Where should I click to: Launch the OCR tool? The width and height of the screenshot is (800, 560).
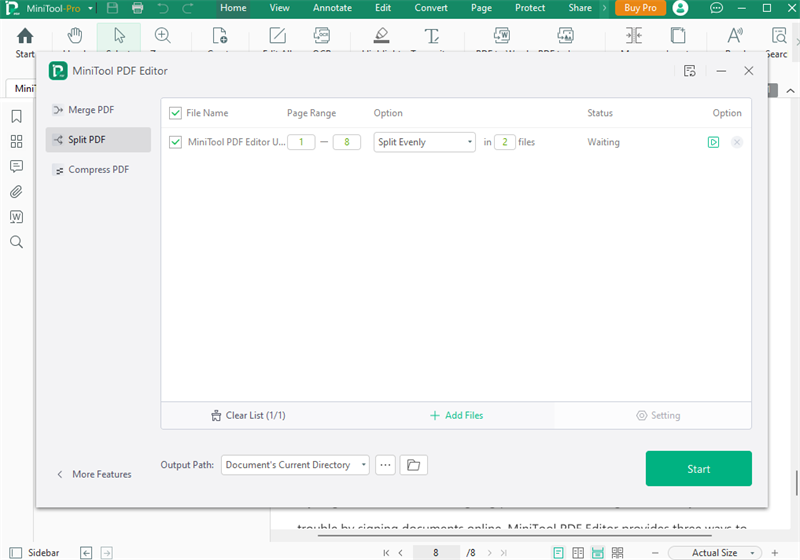pos(321,36)
